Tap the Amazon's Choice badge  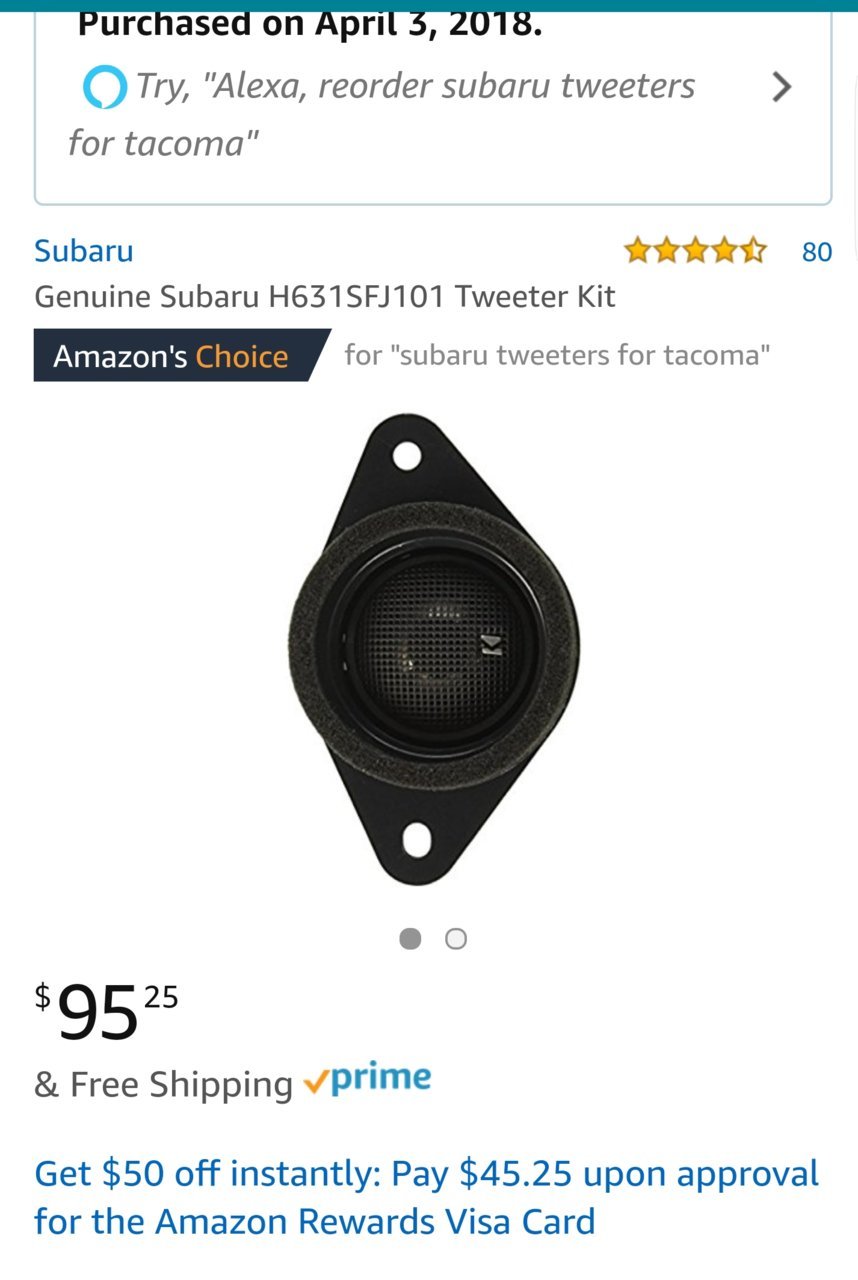tap(182, 356)
